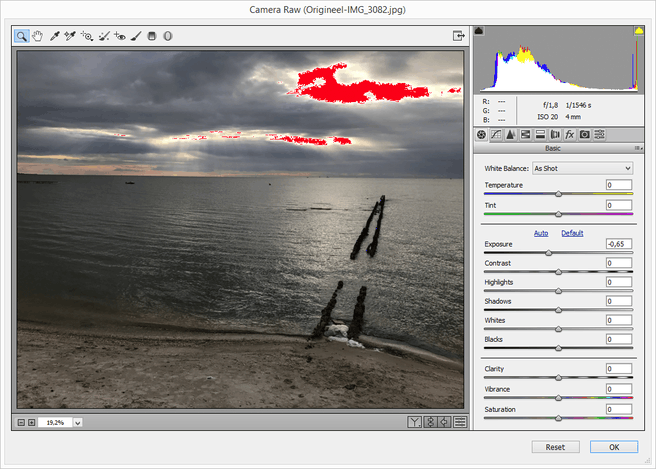Click the Default tone link

(572, 233)
